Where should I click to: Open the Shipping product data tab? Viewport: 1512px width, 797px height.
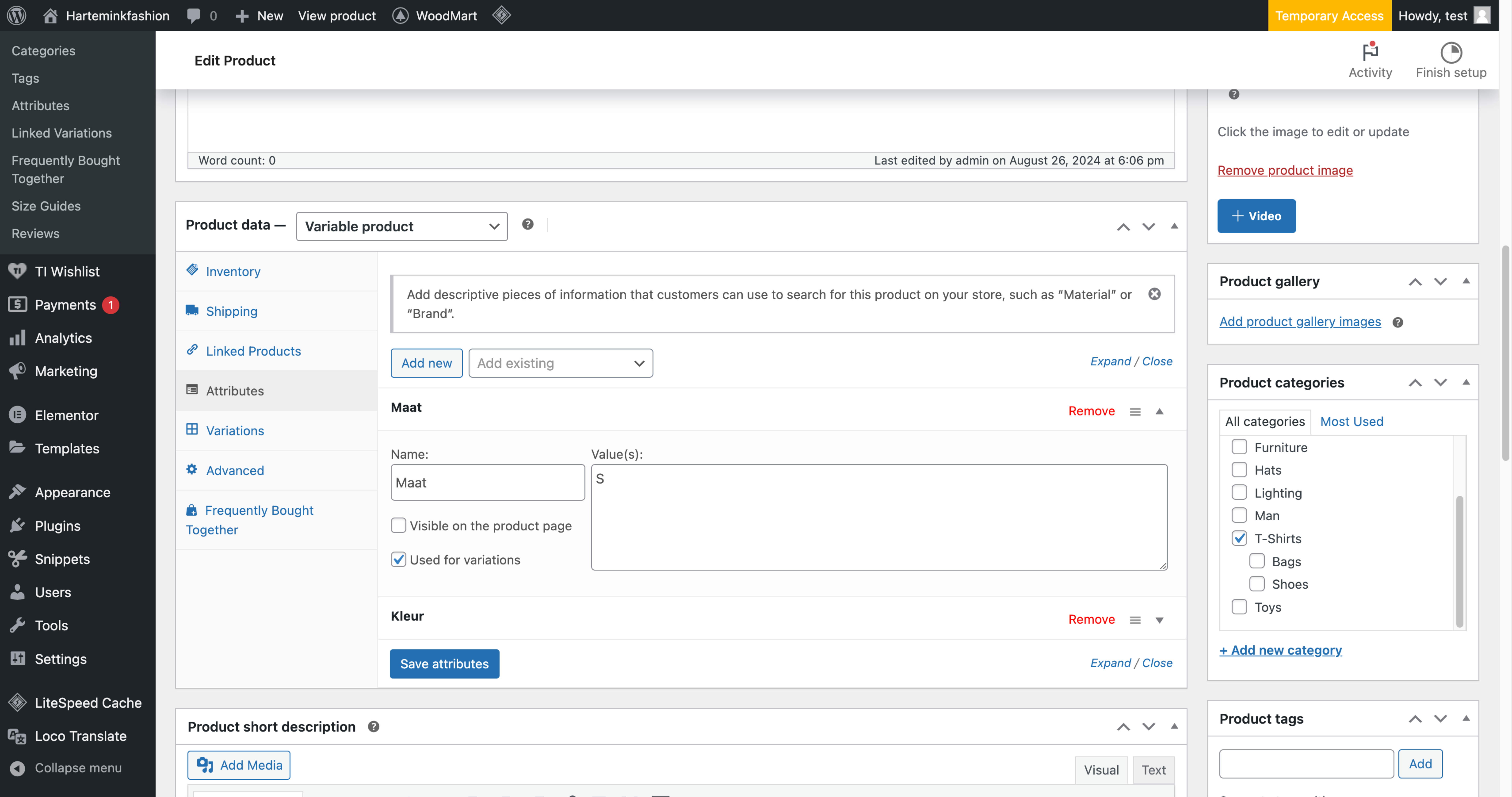pos(277,311)
